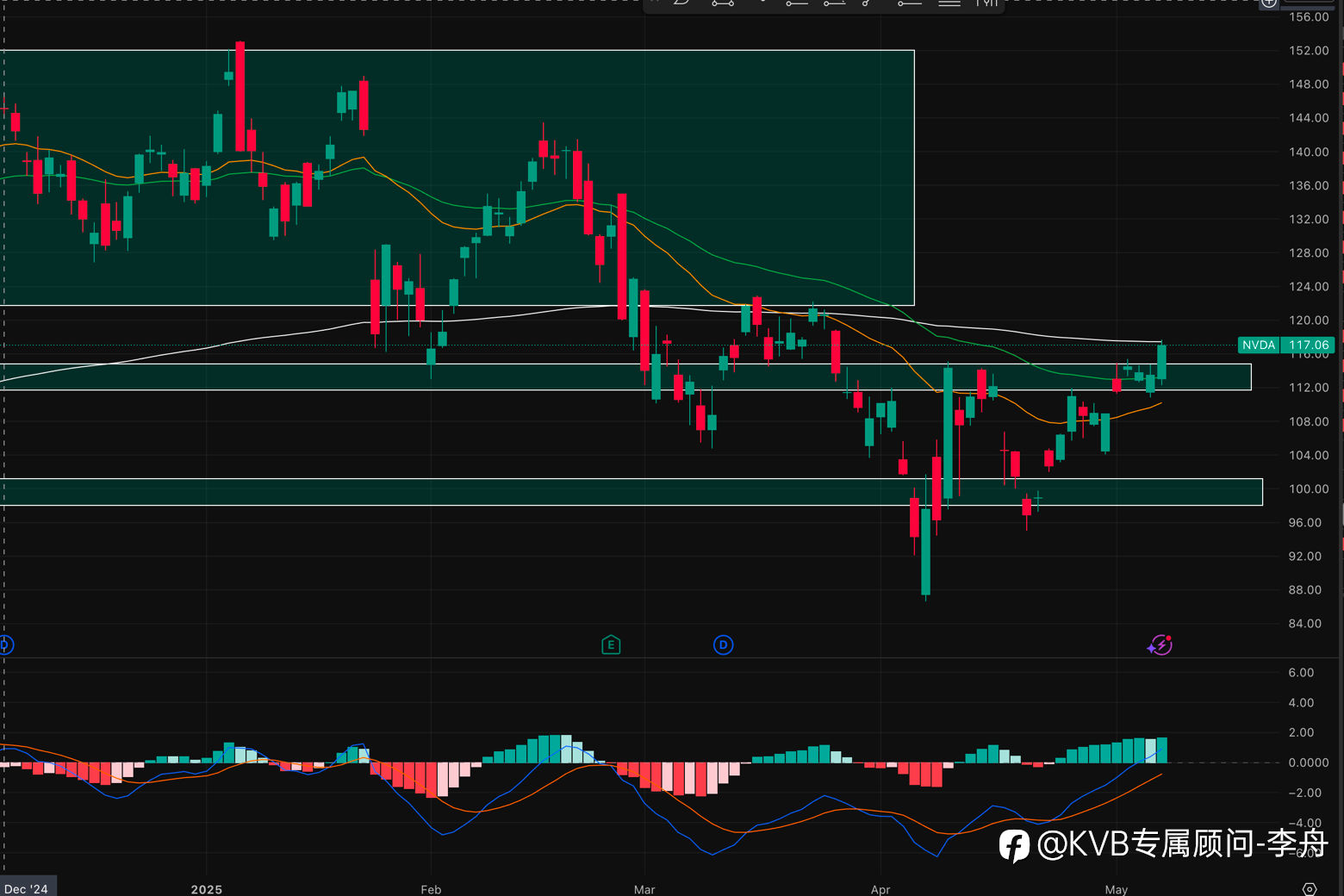This screenshot has height=896, width=1344.
Task: Click the blue dividend 'D' marker near March
Action: [724, 644]
